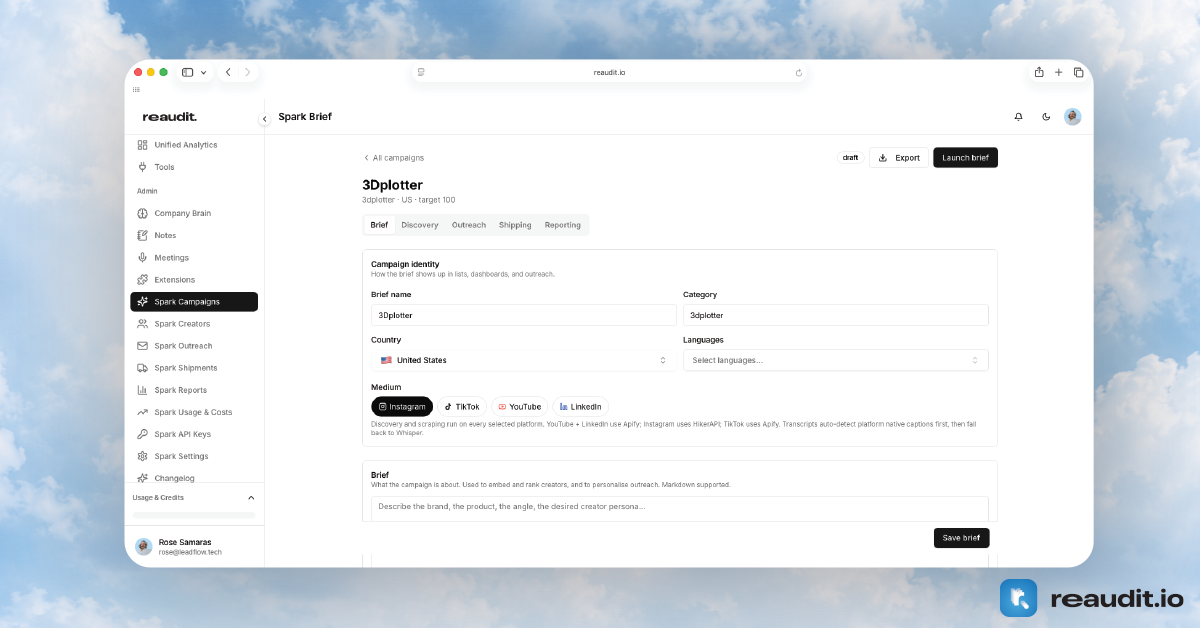The image size is (1200, 628).
Task: Open the Country dropdown
Action: pos(524,360)
